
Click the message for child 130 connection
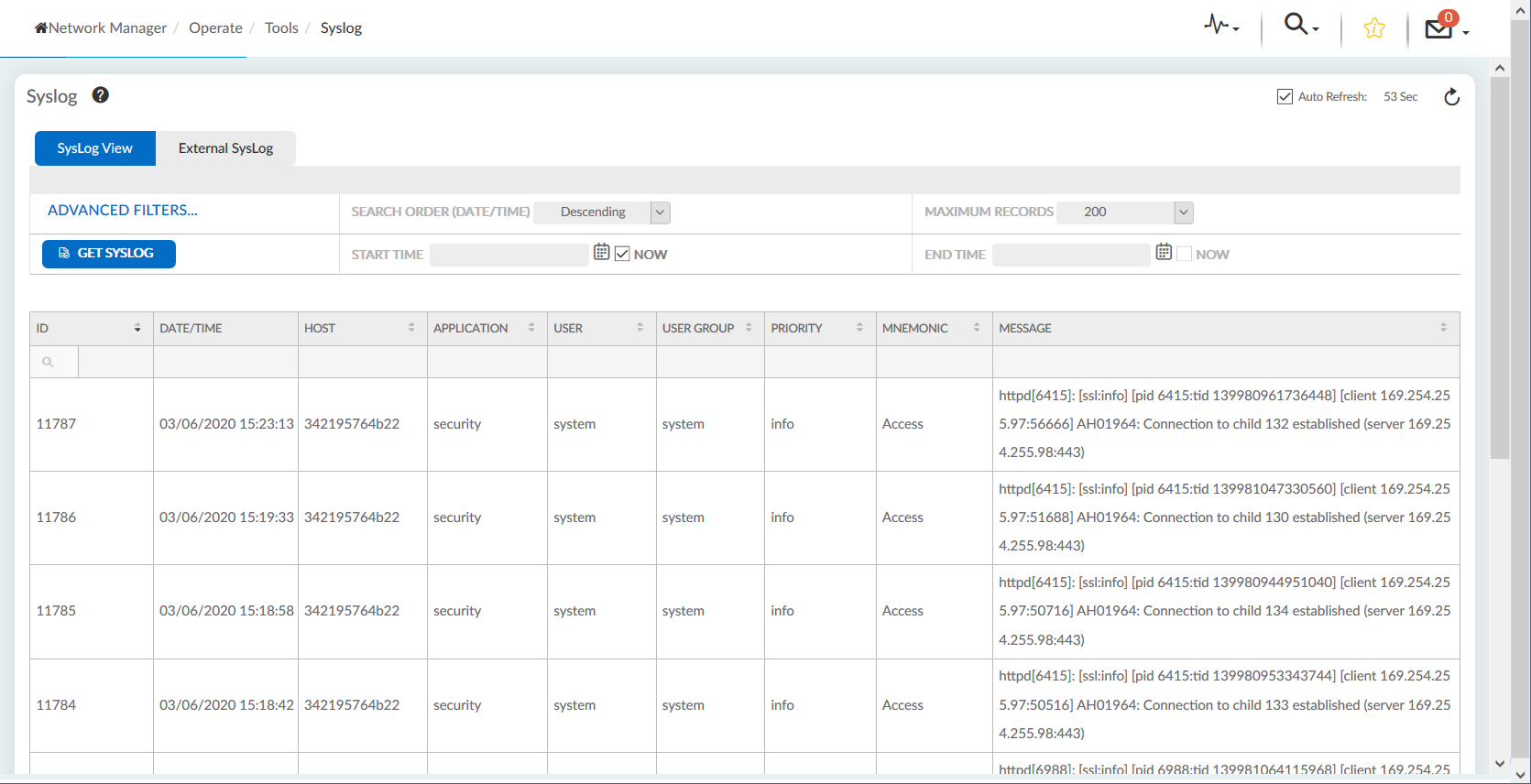[x=1225, y=517]
